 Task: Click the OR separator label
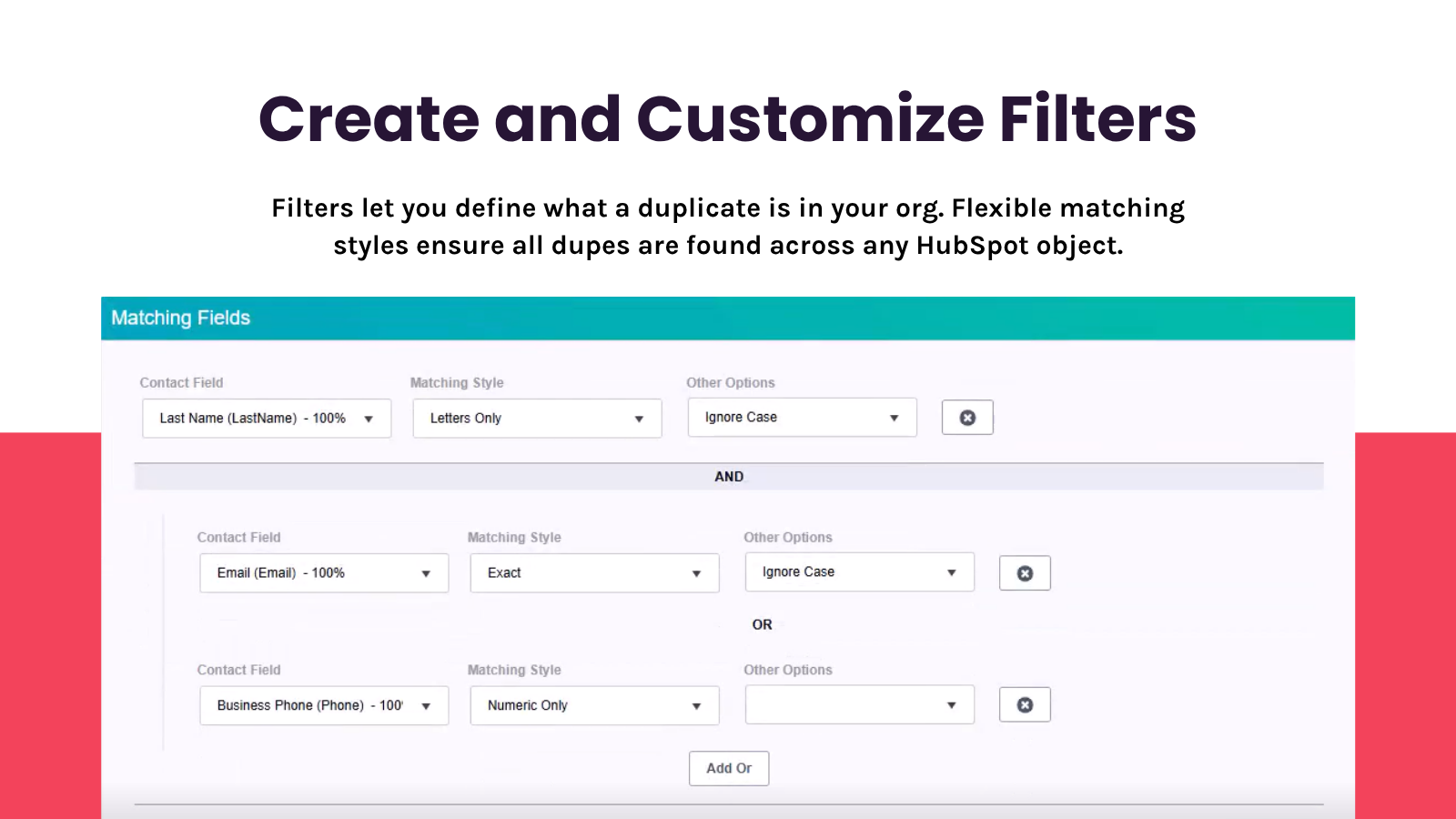pos(763,624)
